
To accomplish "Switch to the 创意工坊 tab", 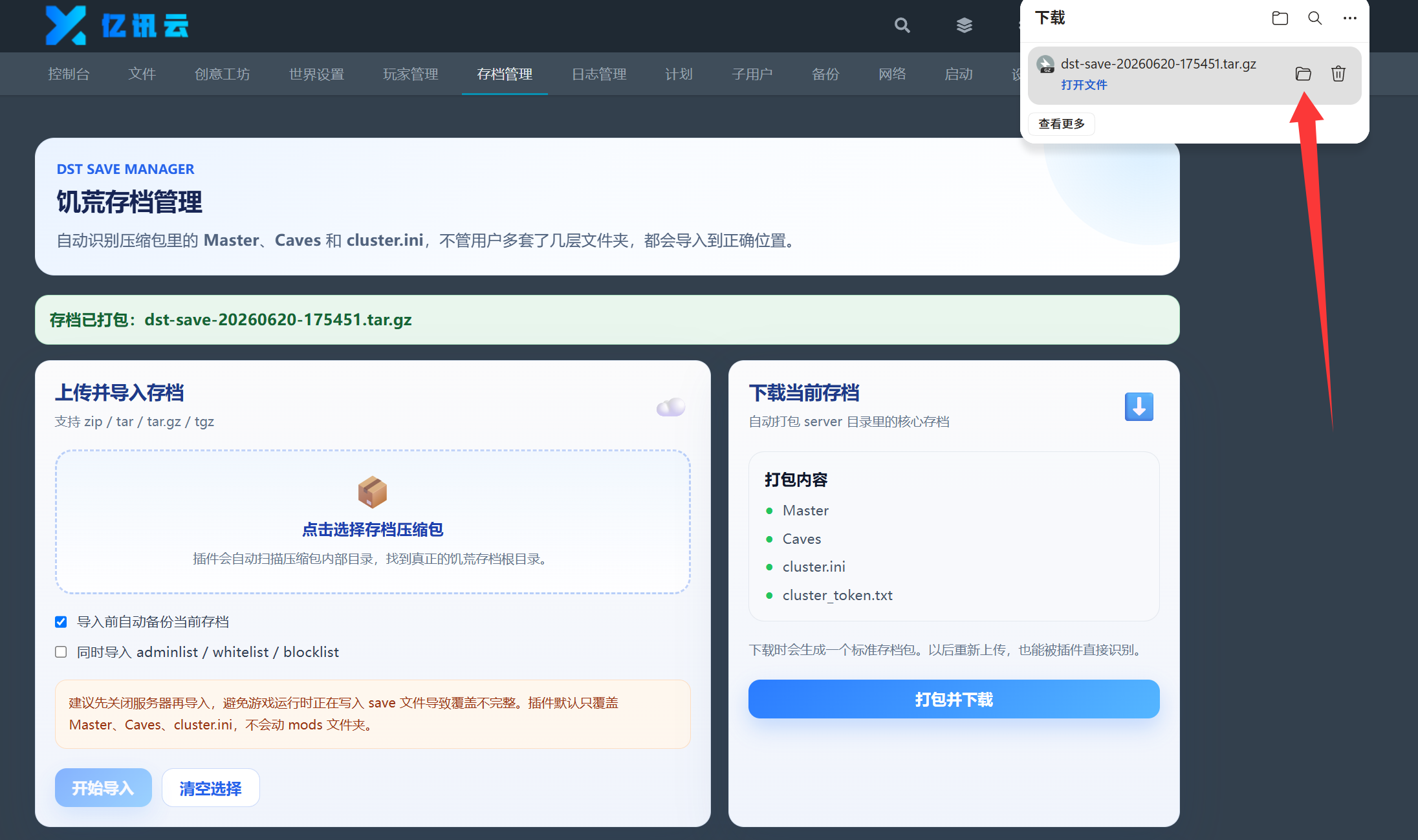I will [222, 74].
